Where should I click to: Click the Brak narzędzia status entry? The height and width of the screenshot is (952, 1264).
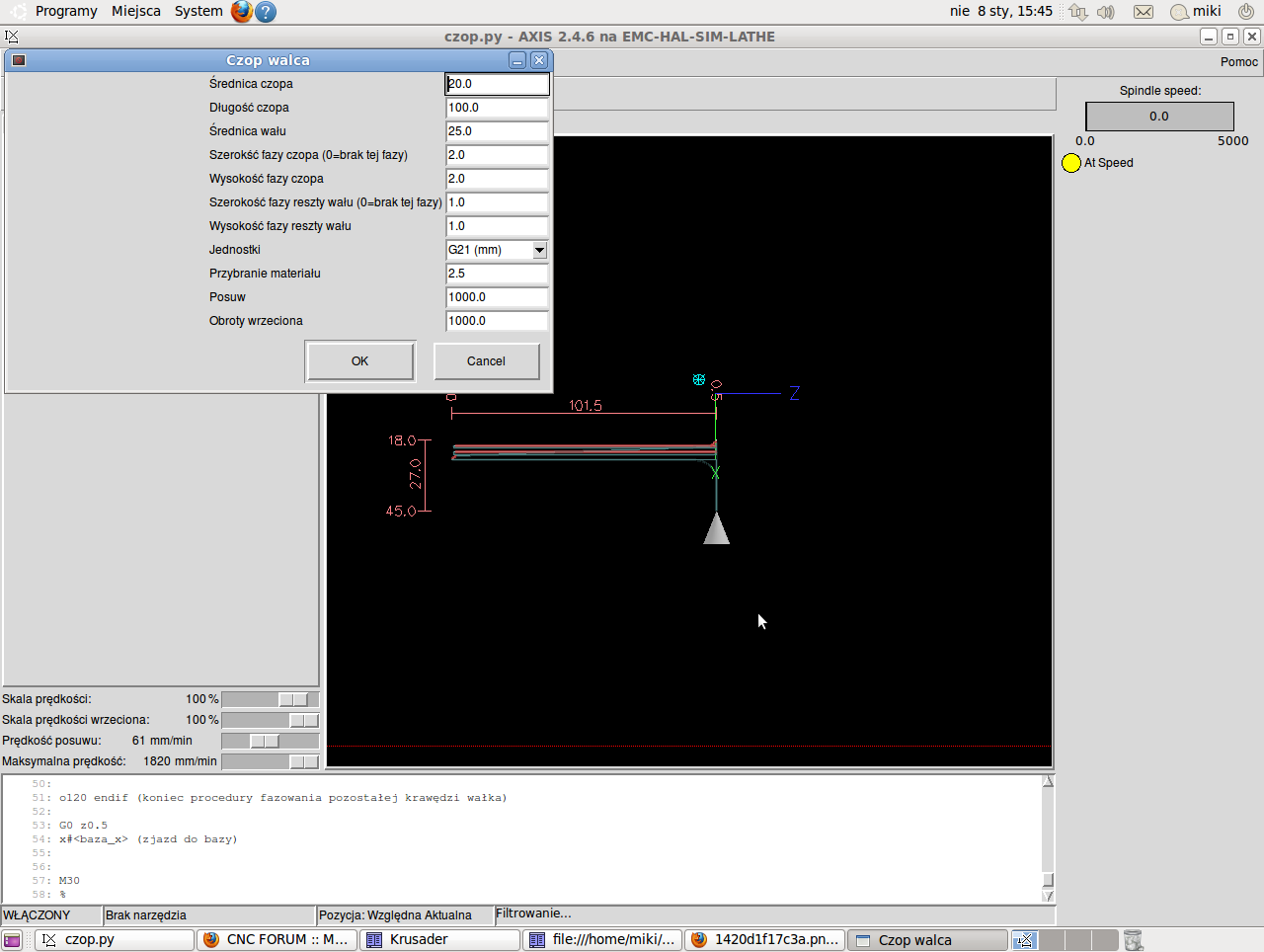click(208, 915)
